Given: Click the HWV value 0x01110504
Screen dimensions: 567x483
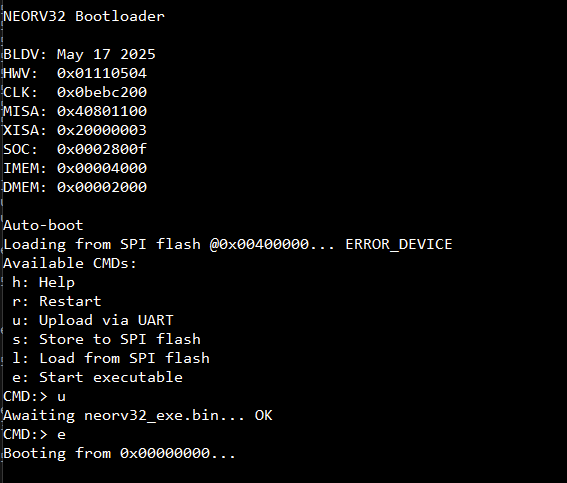Looking at the screenshot, I should (102, 73).
